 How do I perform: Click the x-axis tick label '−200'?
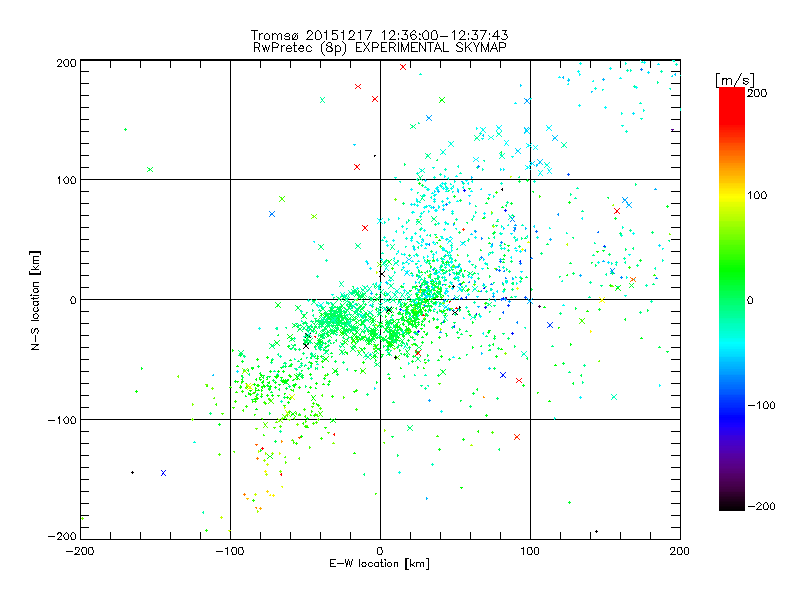pos(80,551)
